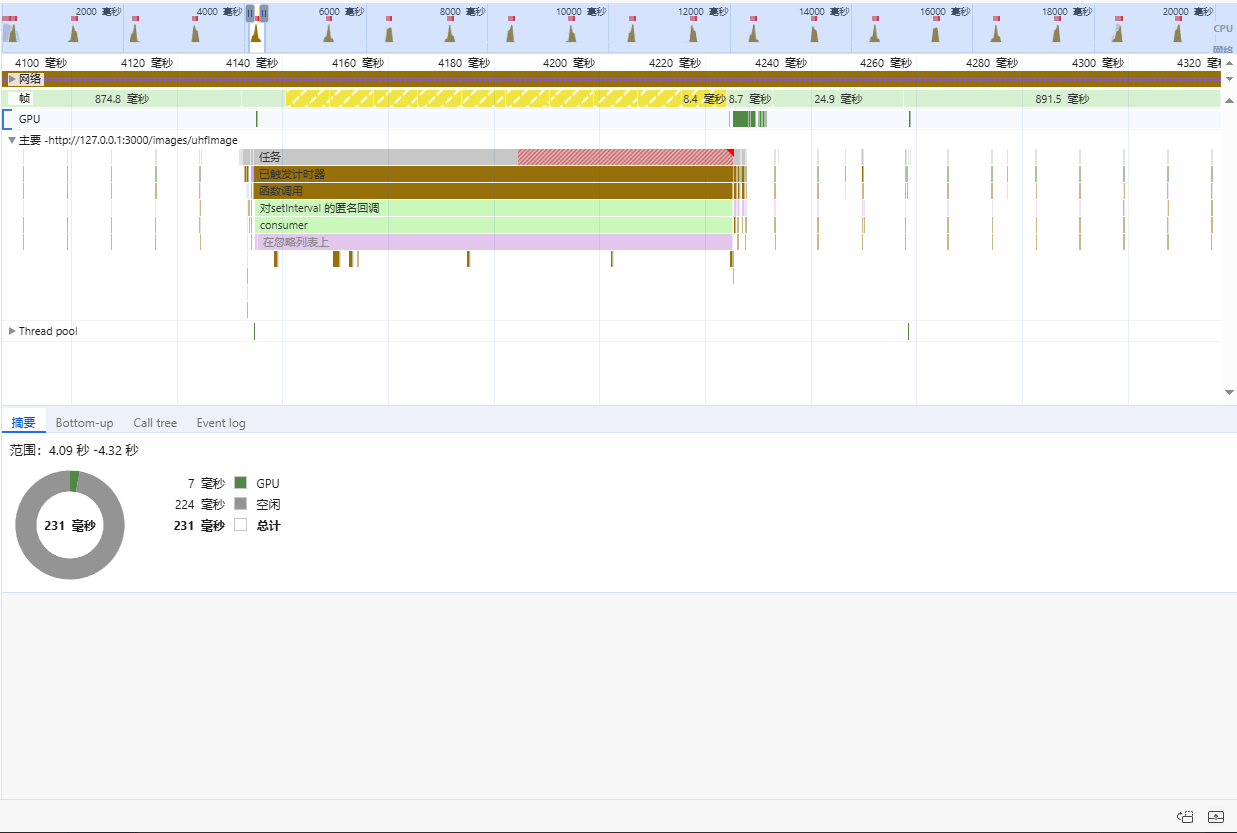Click the left overview selection handle
The image size is (1237, 833).
click(x=250, y=13)
